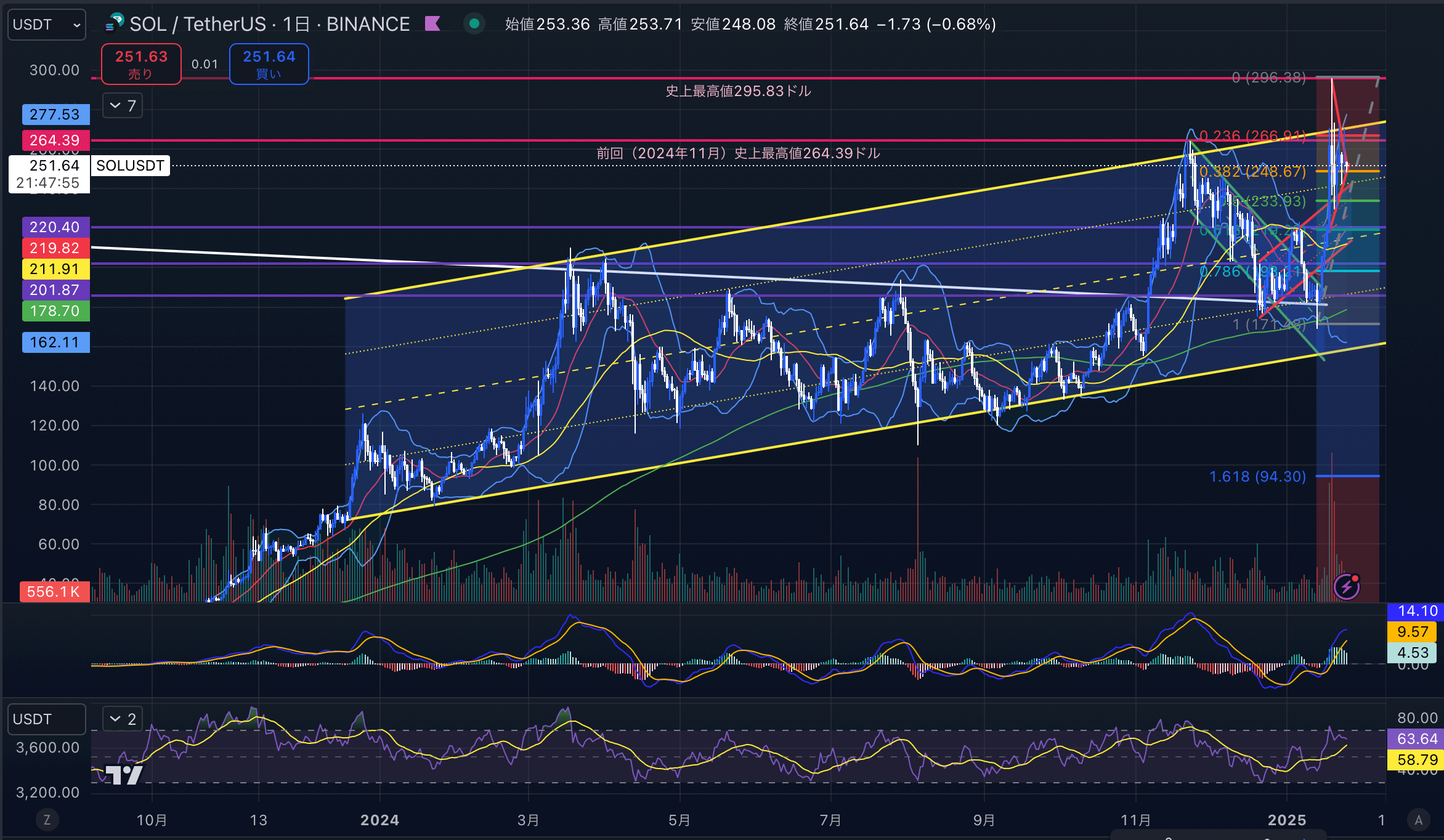Click the 0.01 spread value
This screenshot has width=1444, height=840.
(x=205, y=64)
